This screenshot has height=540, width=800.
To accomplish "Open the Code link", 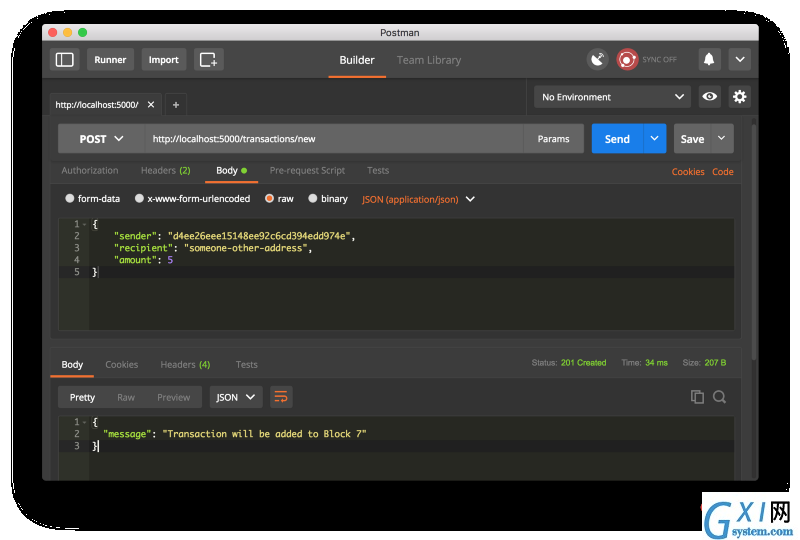I will click(x=723, y=171).
